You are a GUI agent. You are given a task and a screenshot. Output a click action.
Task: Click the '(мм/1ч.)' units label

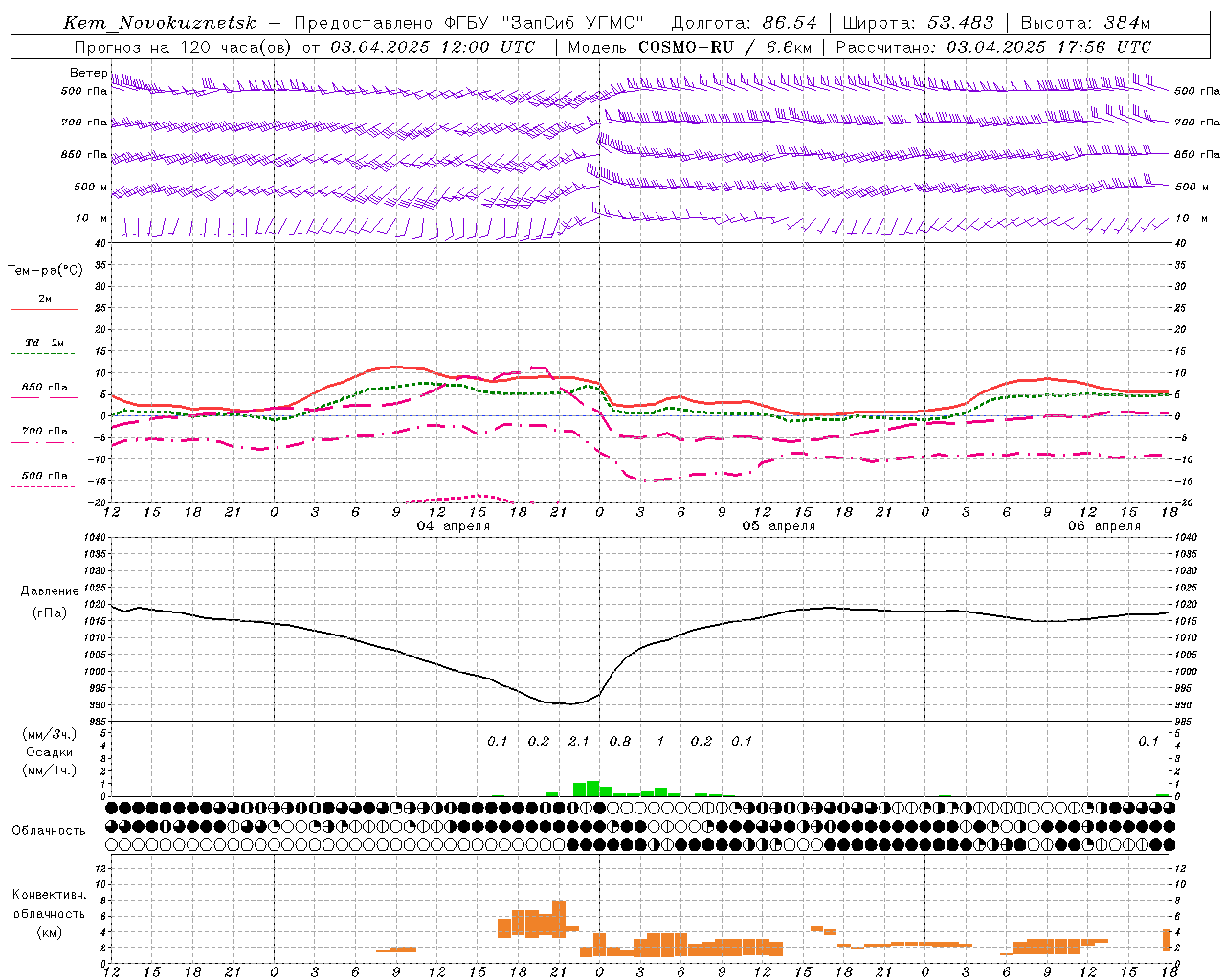click(x=50, y=770)
